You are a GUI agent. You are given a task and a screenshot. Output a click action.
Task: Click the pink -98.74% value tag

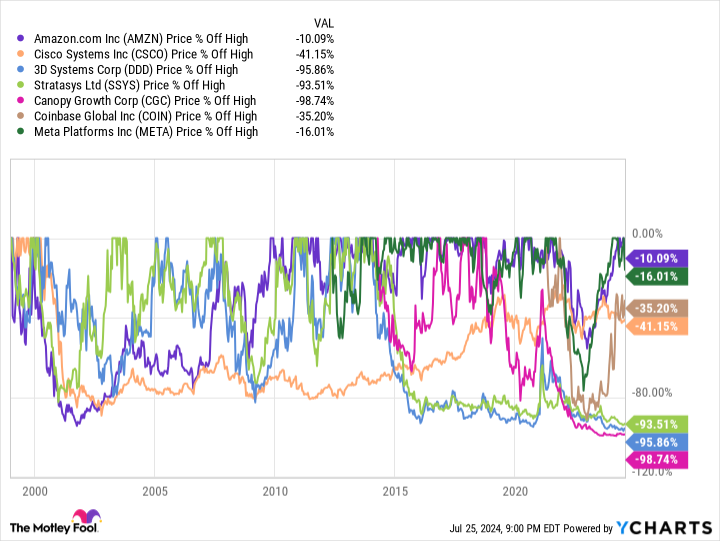(x=657, y=460)
